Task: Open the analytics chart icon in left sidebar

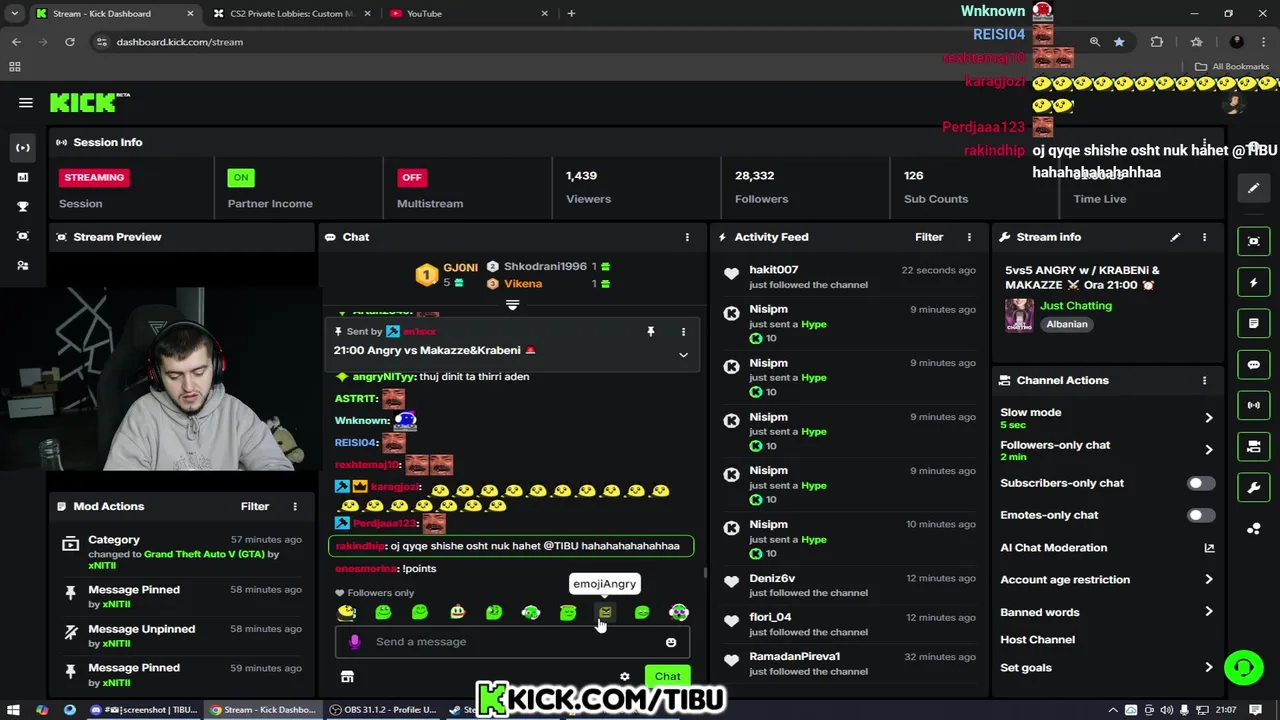Action: point(23,177)
